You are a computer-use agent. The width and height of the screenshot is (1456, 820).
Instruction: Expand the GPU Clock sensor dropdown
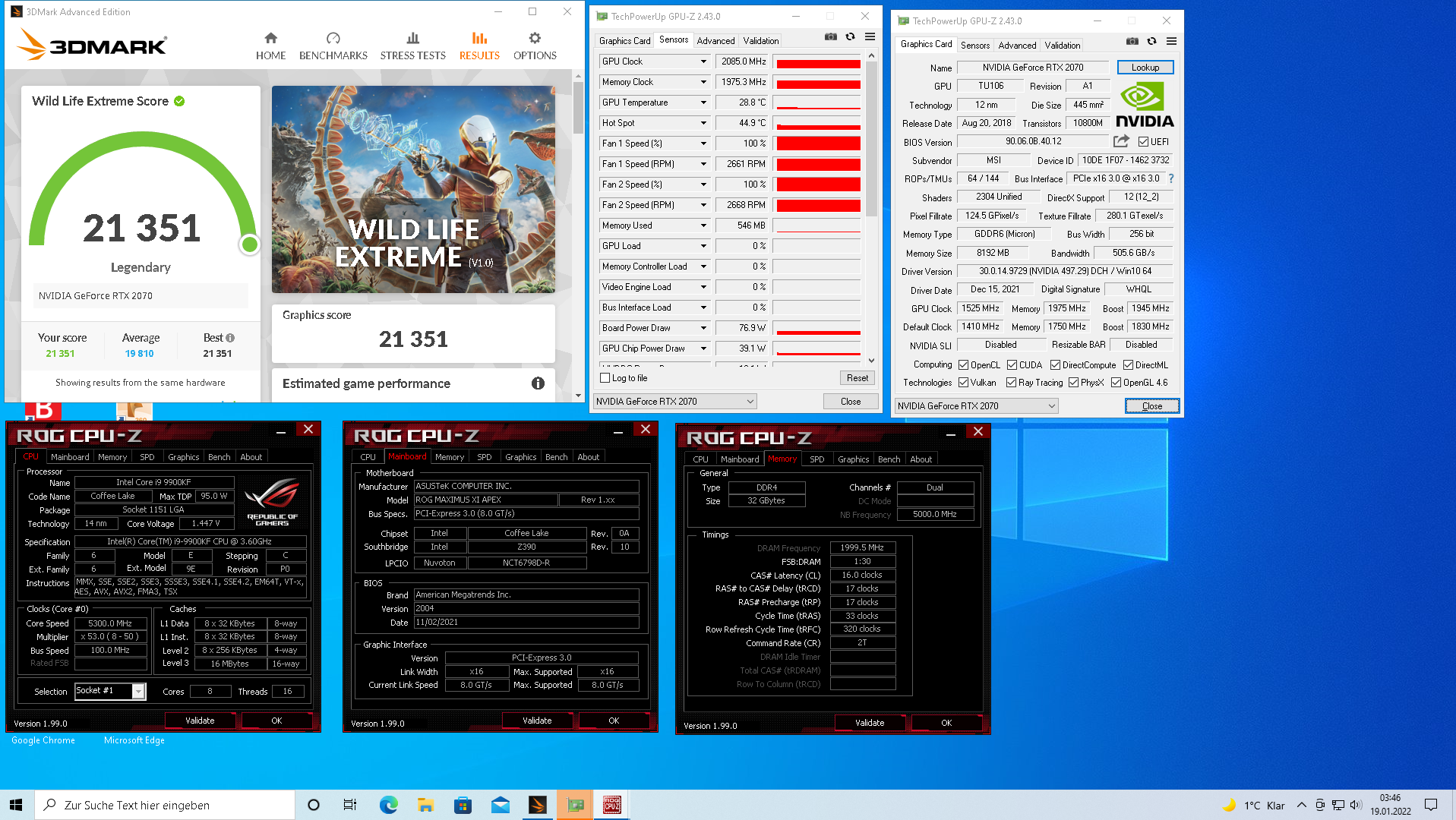tap(703, 61)
